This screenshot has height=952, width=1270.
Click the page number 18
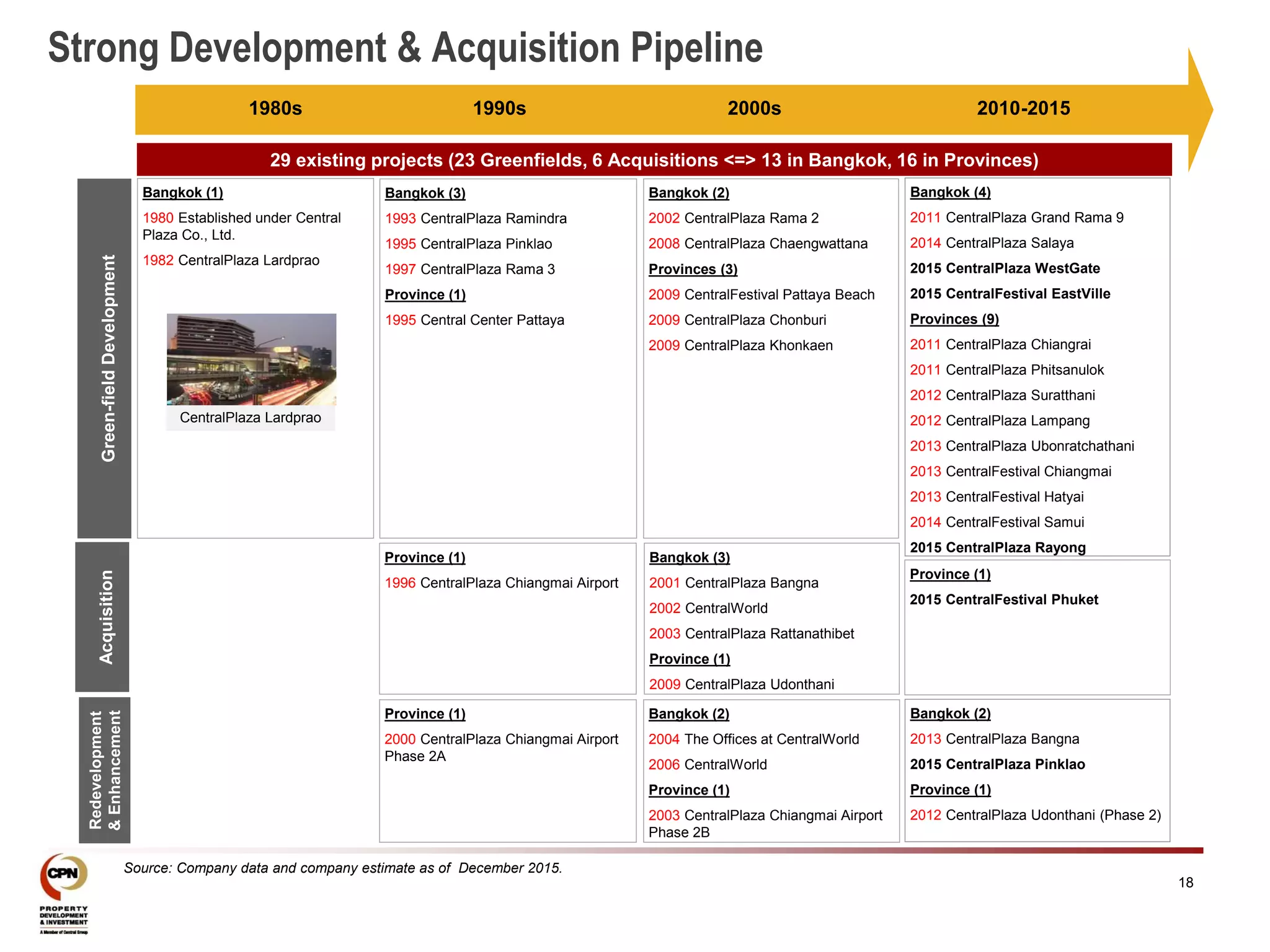point(1185,883)
